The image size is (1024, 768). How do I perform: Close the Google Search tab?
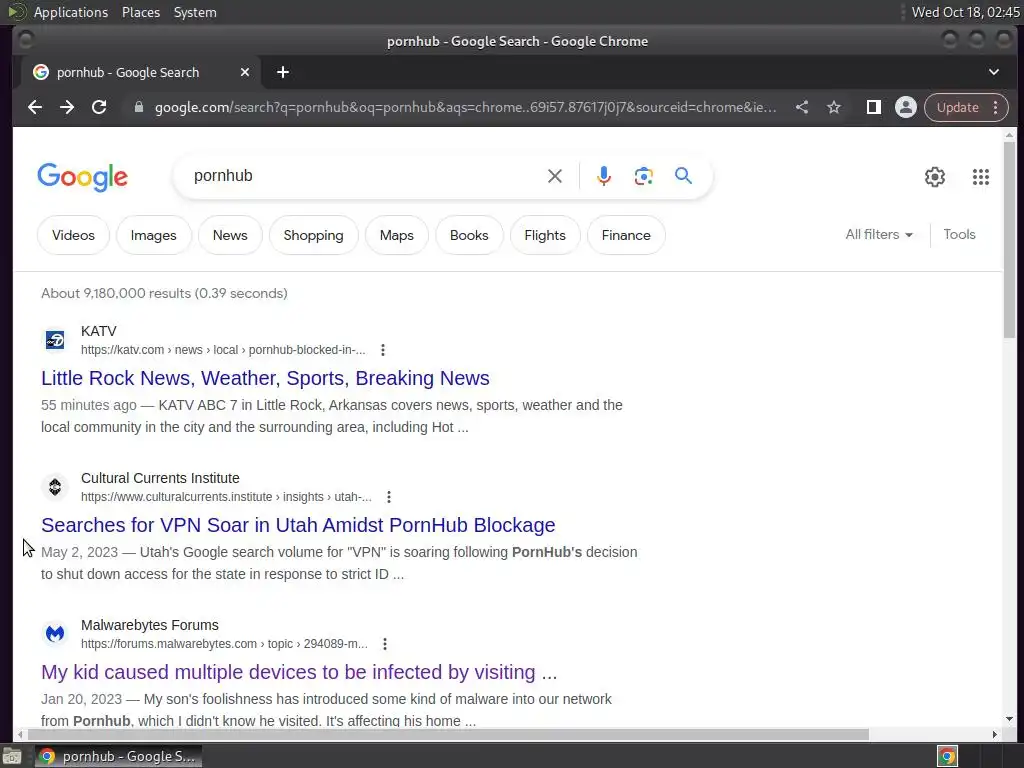point(245,72)
